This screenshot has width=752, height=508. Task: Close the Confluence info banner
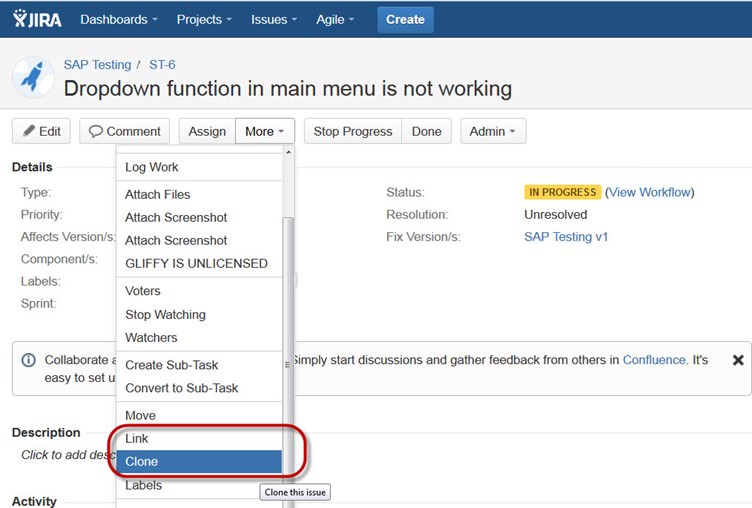pyautogui.click(x=738, y=360)
